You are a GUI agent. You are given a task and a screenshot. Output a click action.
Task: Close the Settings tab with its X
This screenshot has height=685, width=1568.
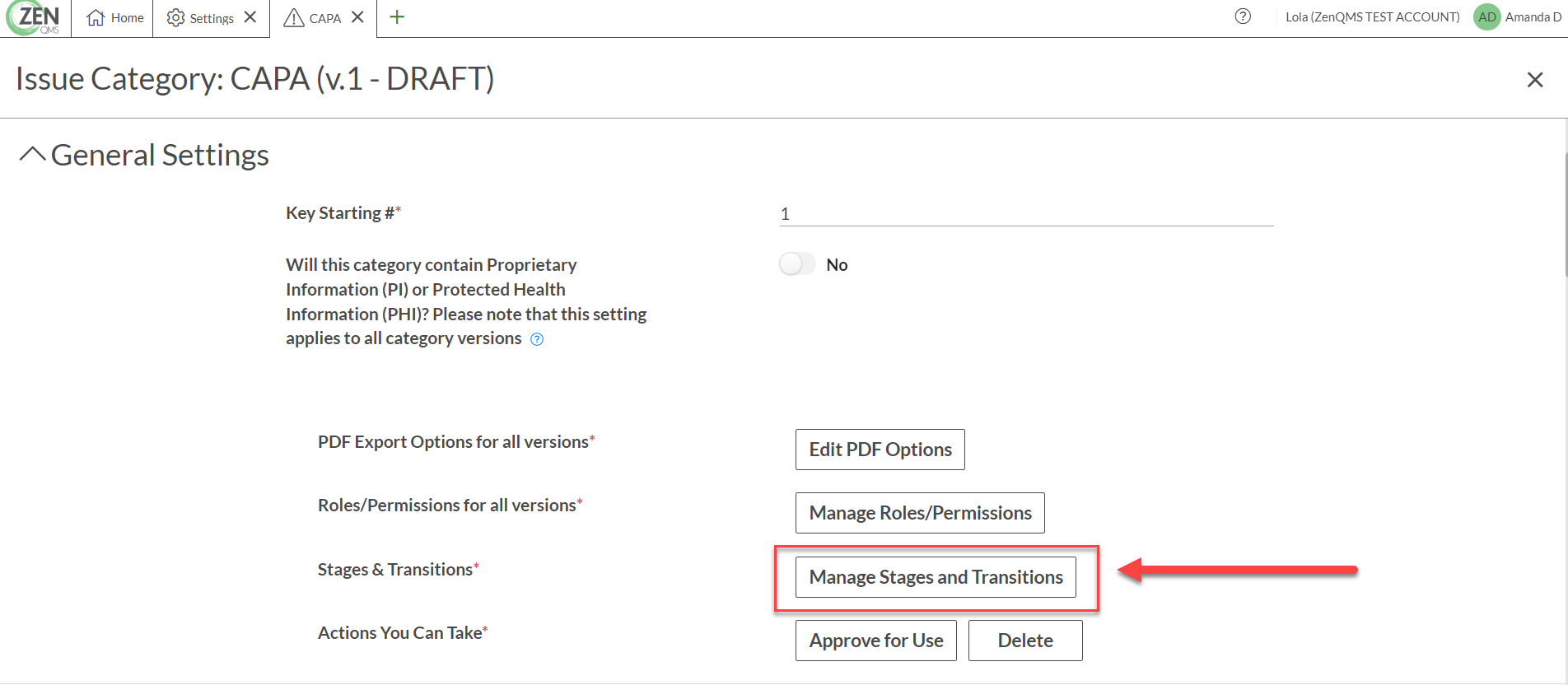(x=250, y=17)
